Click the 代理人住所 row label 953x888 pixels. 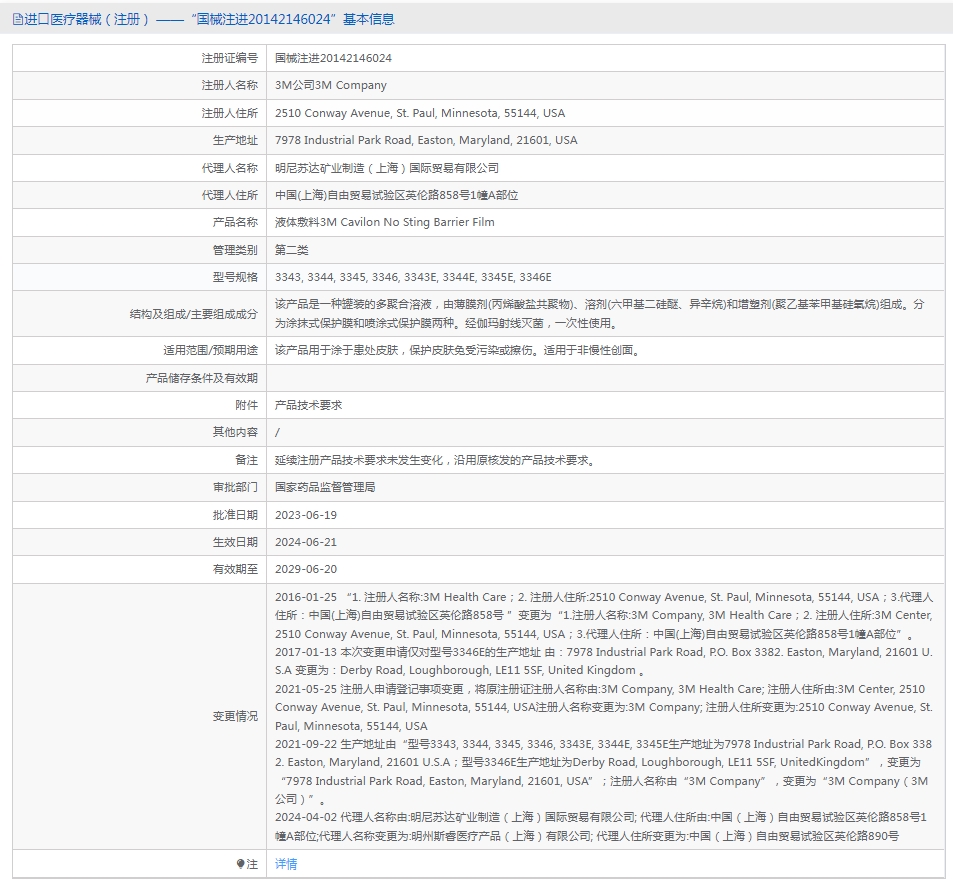point(230,195)
